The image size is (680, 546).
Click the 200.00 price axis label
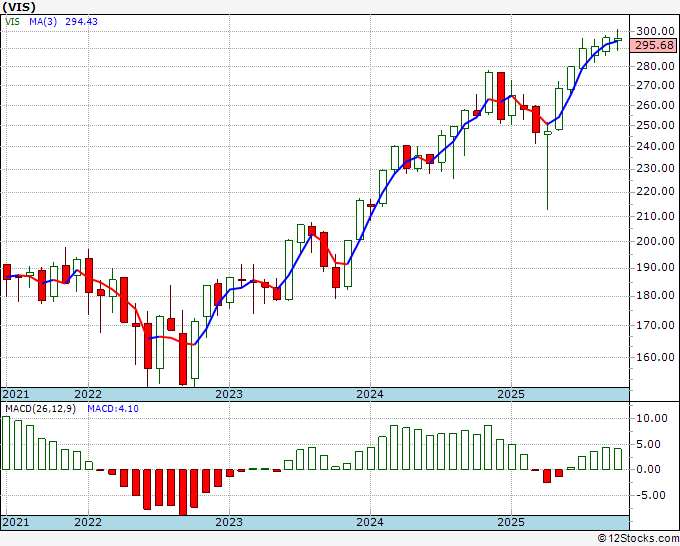pyautogui.click(x=655, y=242)
